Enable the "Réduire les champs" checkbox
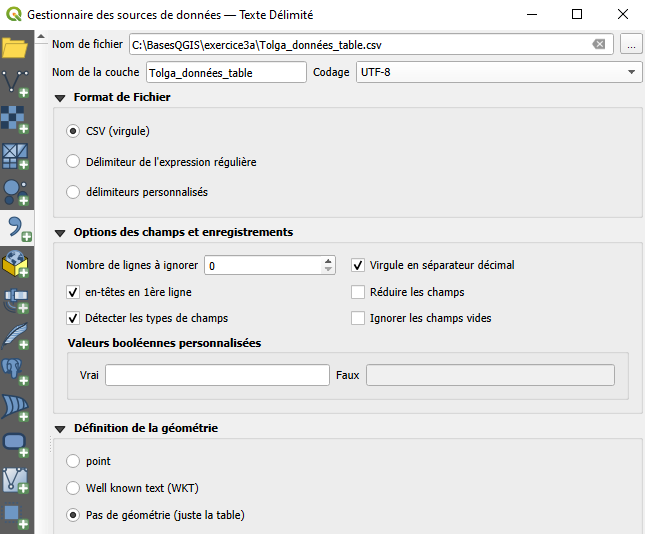The height and width of the screenshot is (534, 645). [x=358, y=292]
